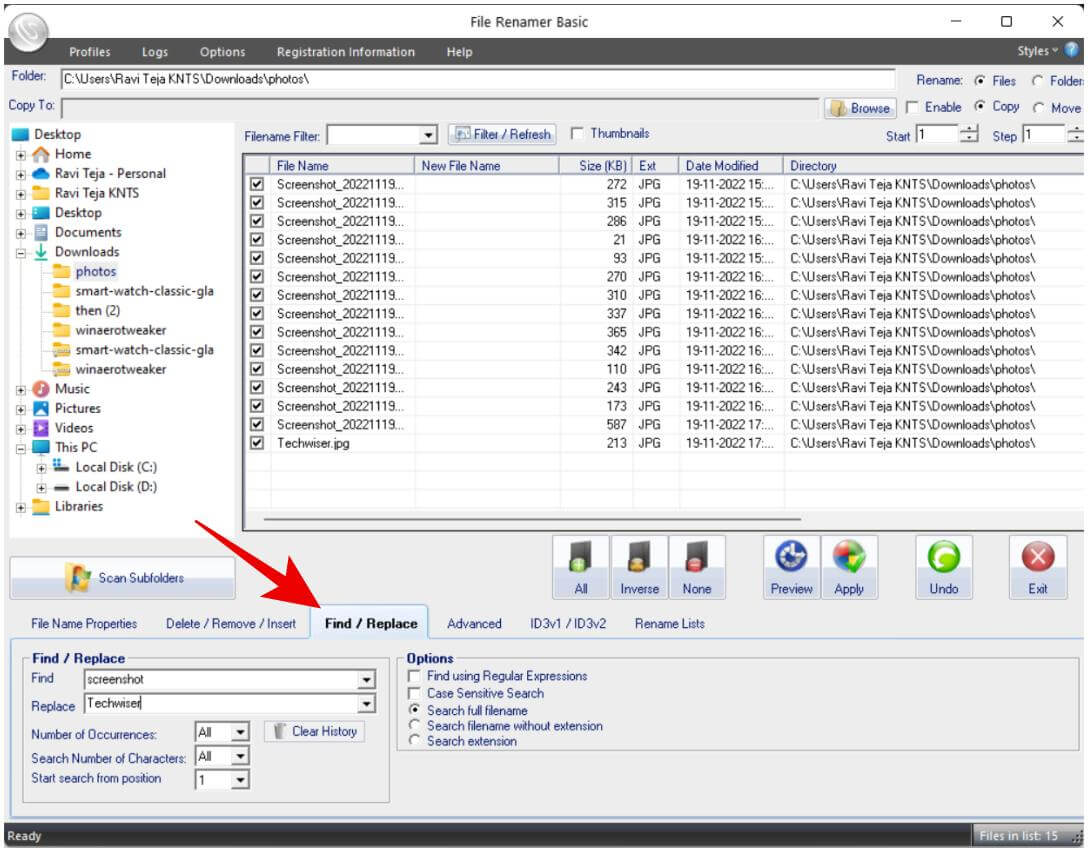Image resolution: width=1088 pixels, height=852 pixels.
Task: Open the application orb menu icon
Action: coord(28,31)
